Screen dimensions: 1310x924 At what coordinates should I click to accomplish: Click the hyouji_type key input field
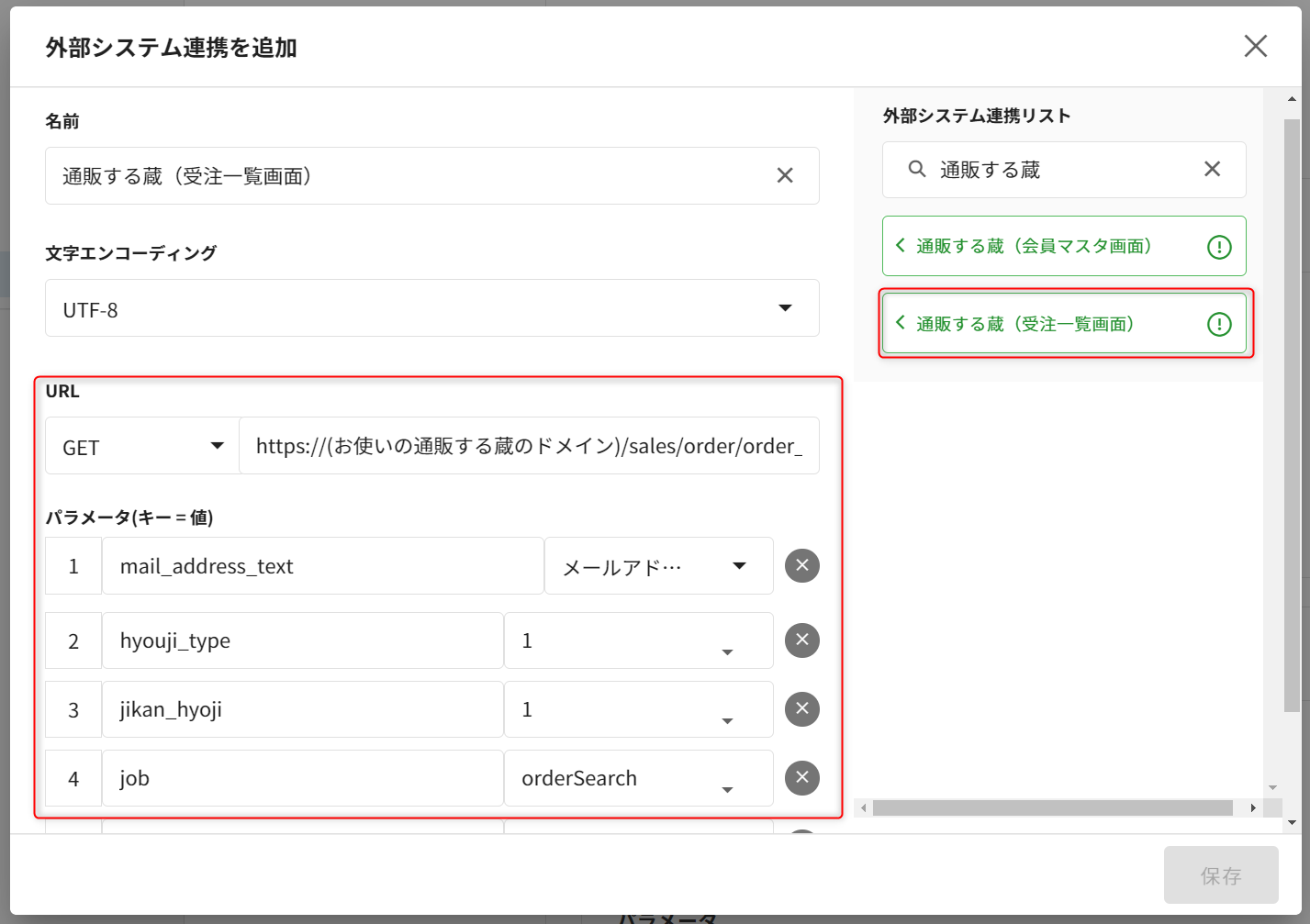(302, 640)
